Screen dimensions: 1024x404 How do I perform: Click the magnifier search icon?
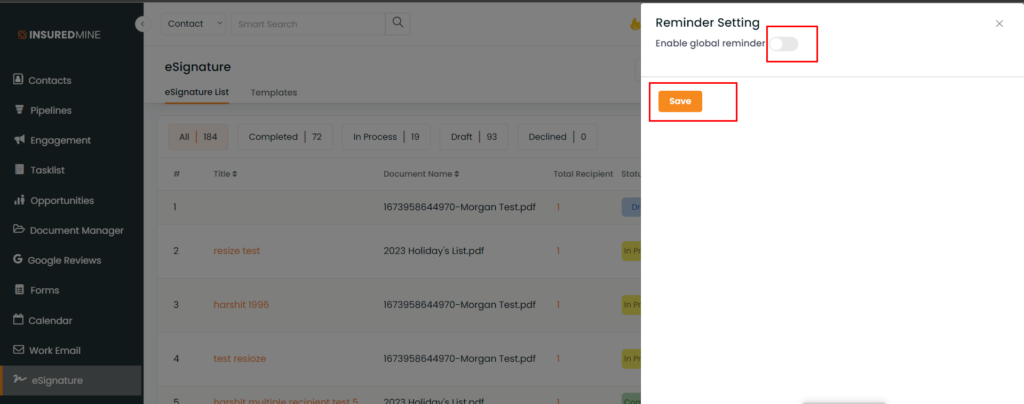tap(397, 24)
